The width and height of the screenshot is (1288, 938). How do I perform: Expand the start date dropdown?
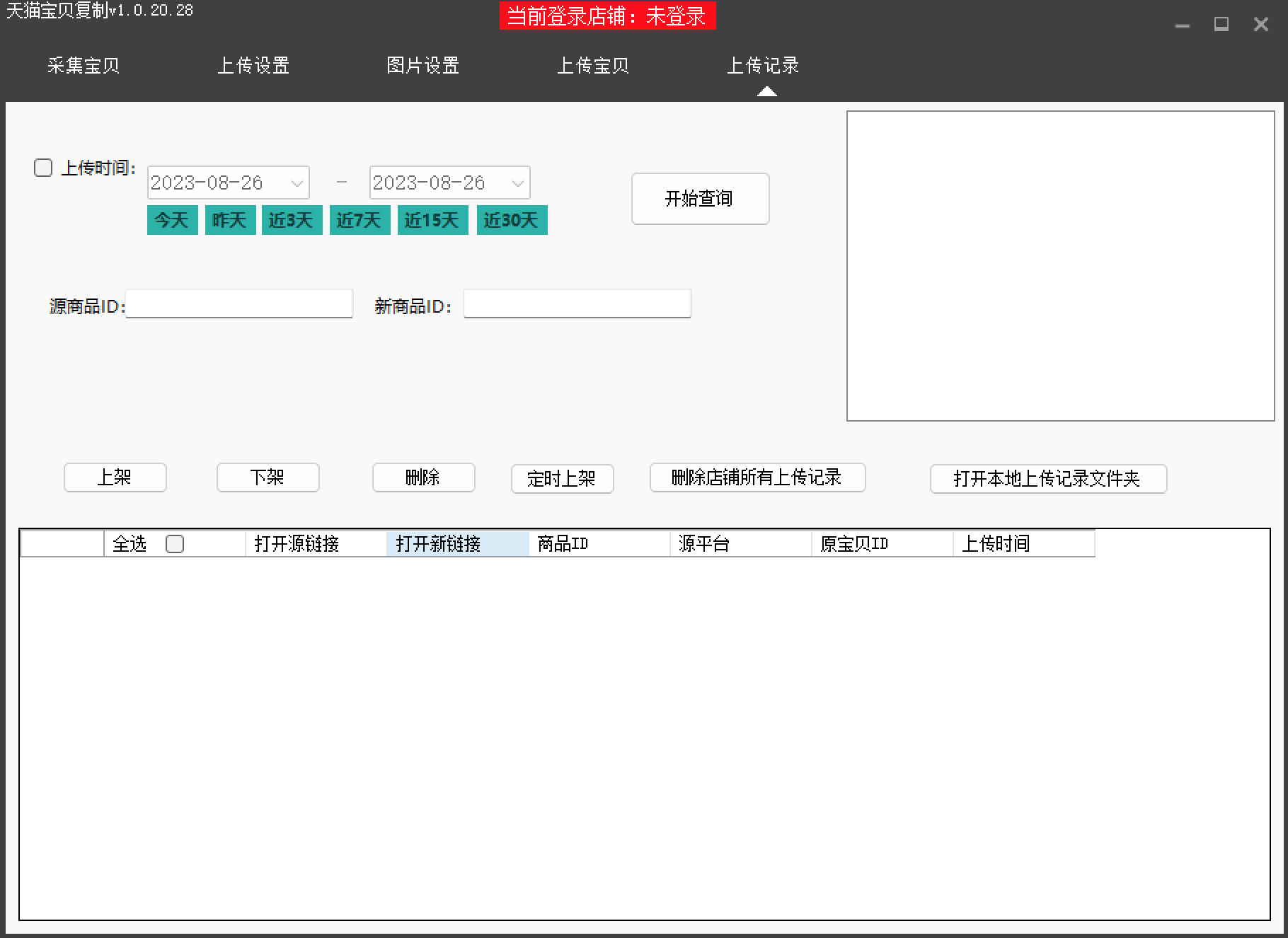click(x=297, y=183)
